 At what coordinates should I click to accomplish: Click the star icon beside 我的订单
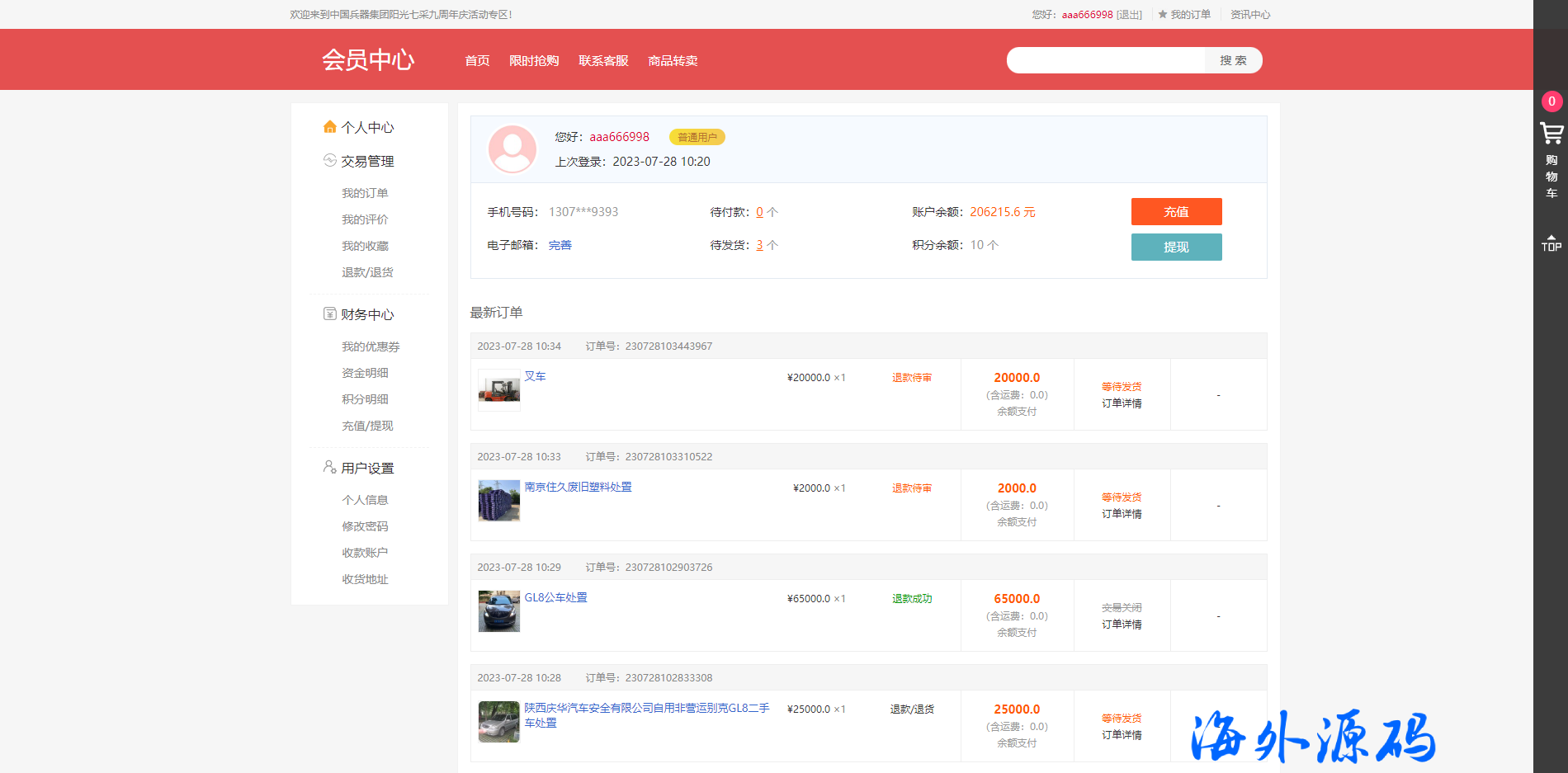tap(1163, 15)
